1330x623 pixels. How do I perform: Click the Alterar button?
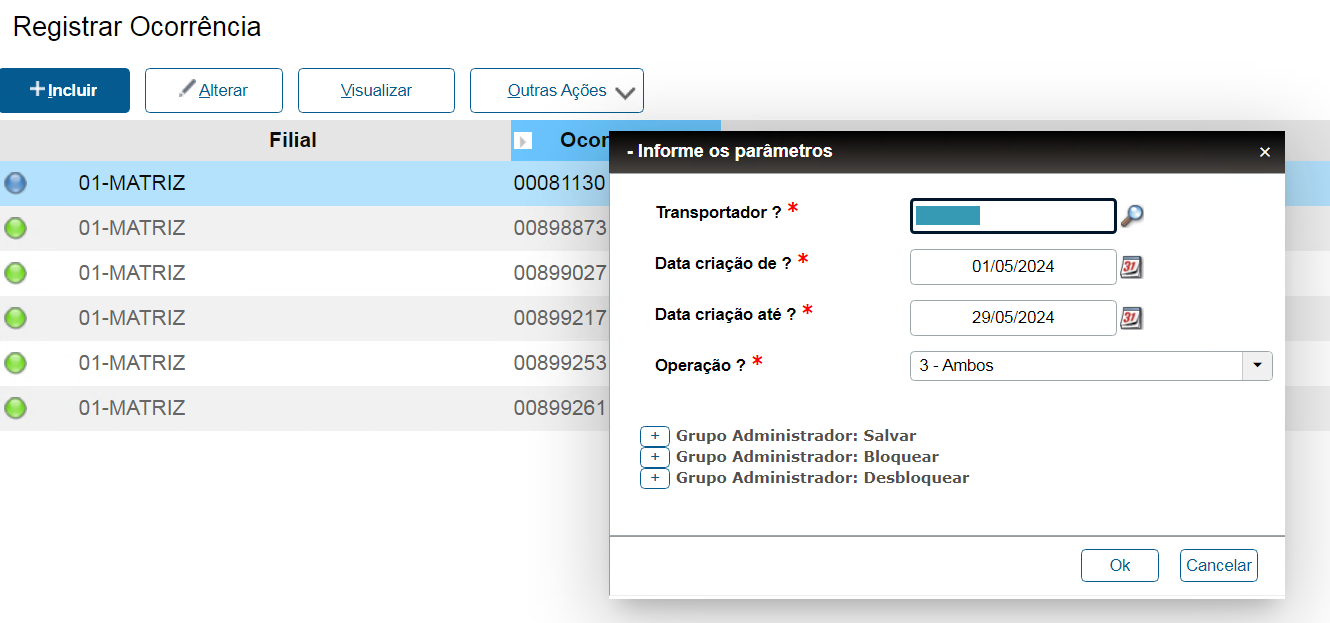pos(214,91)
